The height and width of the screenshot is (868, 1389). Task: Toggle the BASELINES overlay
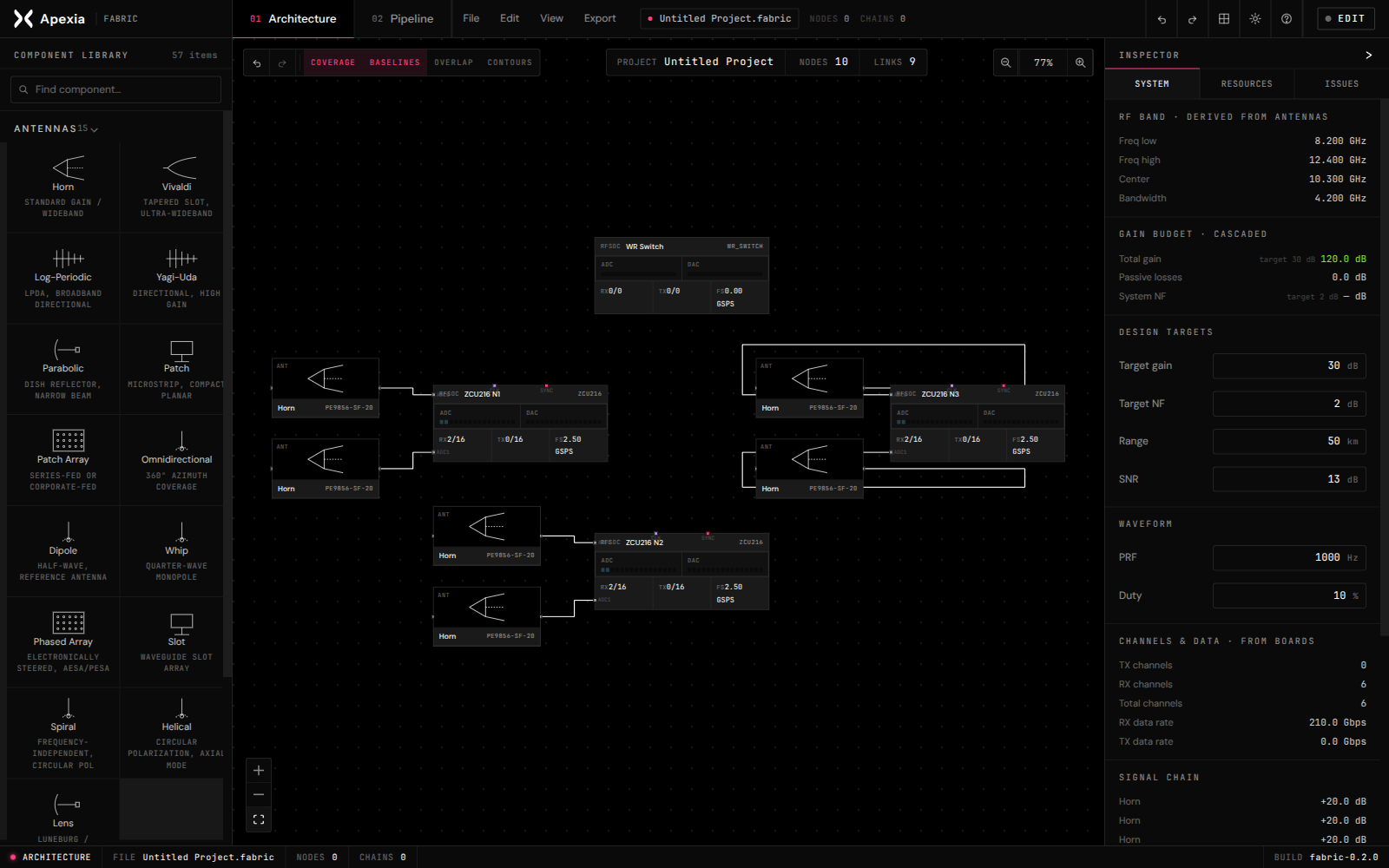point(394,62)
